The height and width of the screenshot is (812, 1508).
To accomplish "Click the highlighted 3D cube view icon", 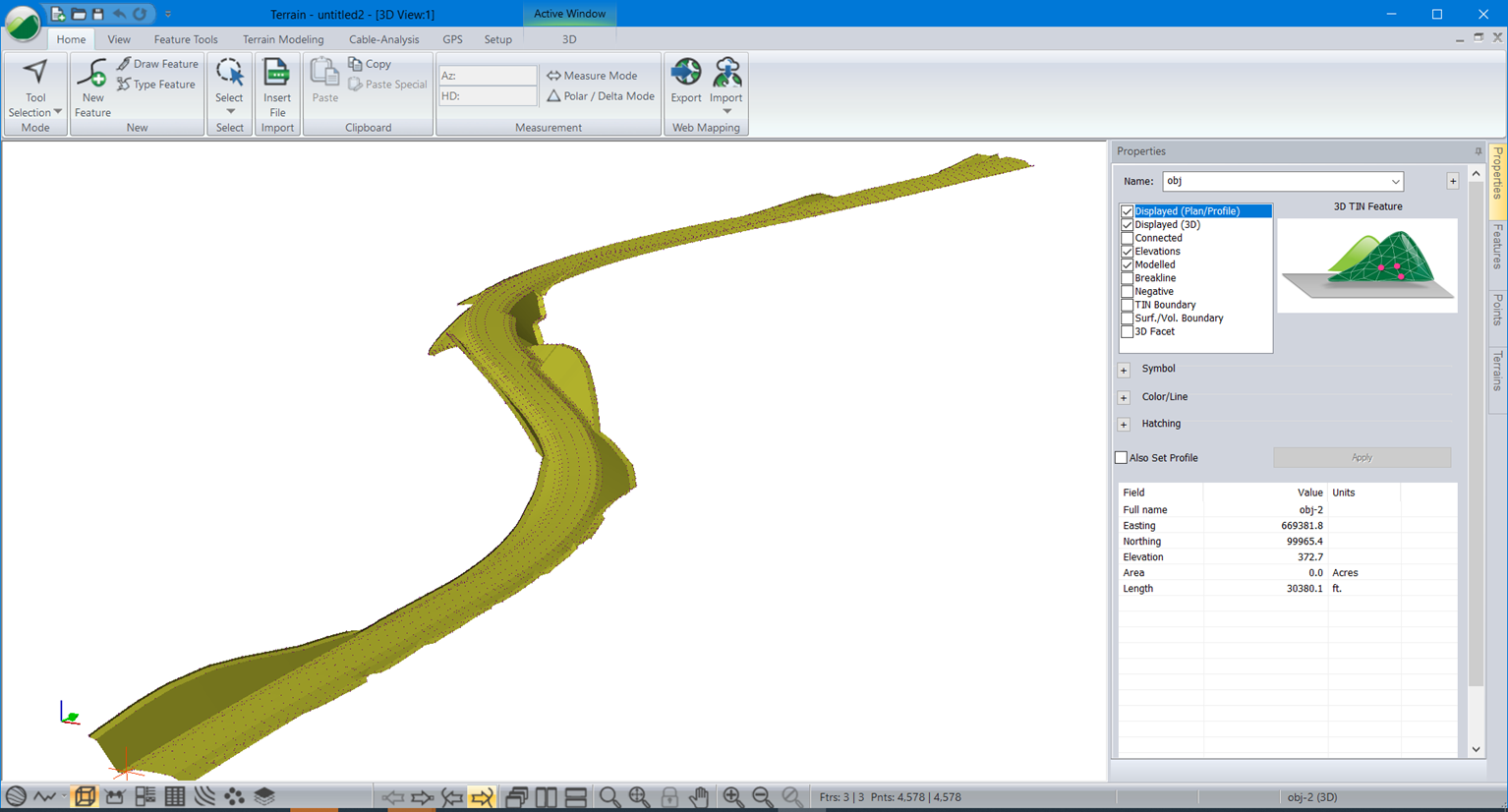I will pyautogui.click(x=85, y=796).
